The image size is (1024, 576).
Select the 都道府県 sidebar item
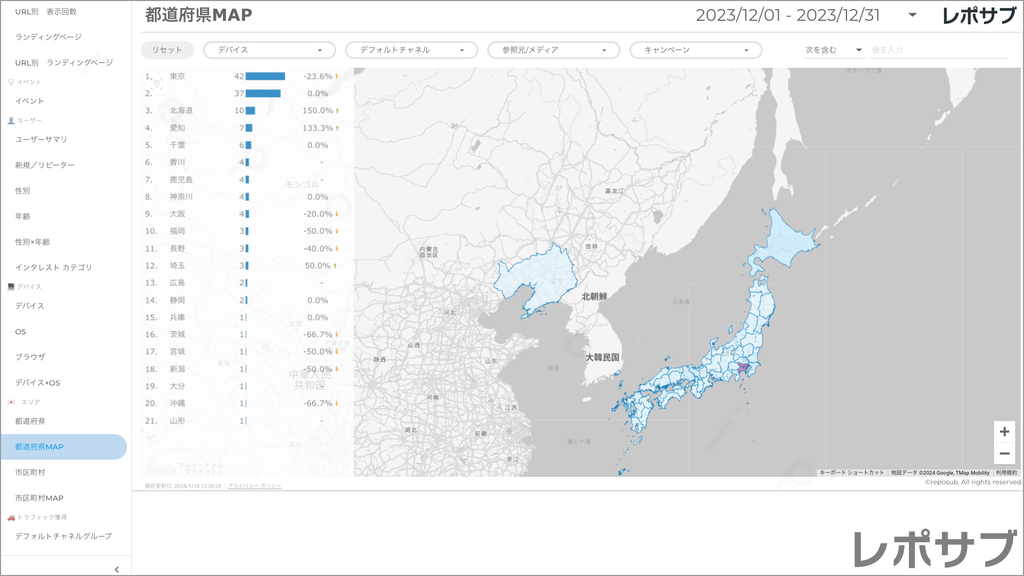30,421
